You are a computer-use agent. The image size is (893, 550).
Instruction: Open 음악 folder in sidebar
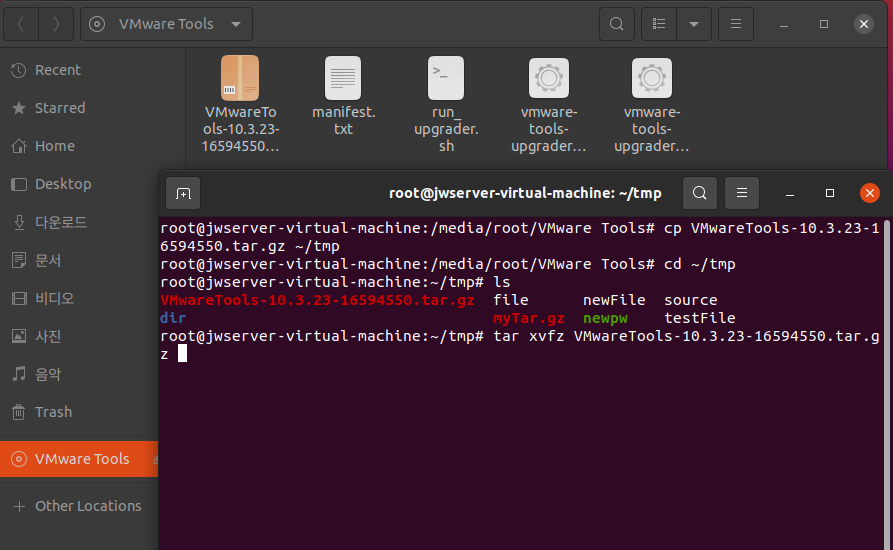[x=79, y=374]
